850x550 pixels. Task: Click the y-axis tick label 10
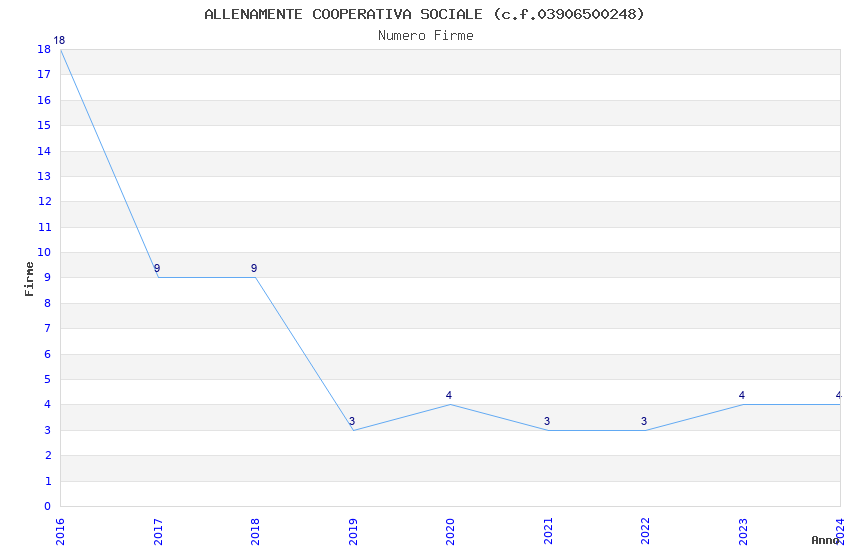click(44, 253)
